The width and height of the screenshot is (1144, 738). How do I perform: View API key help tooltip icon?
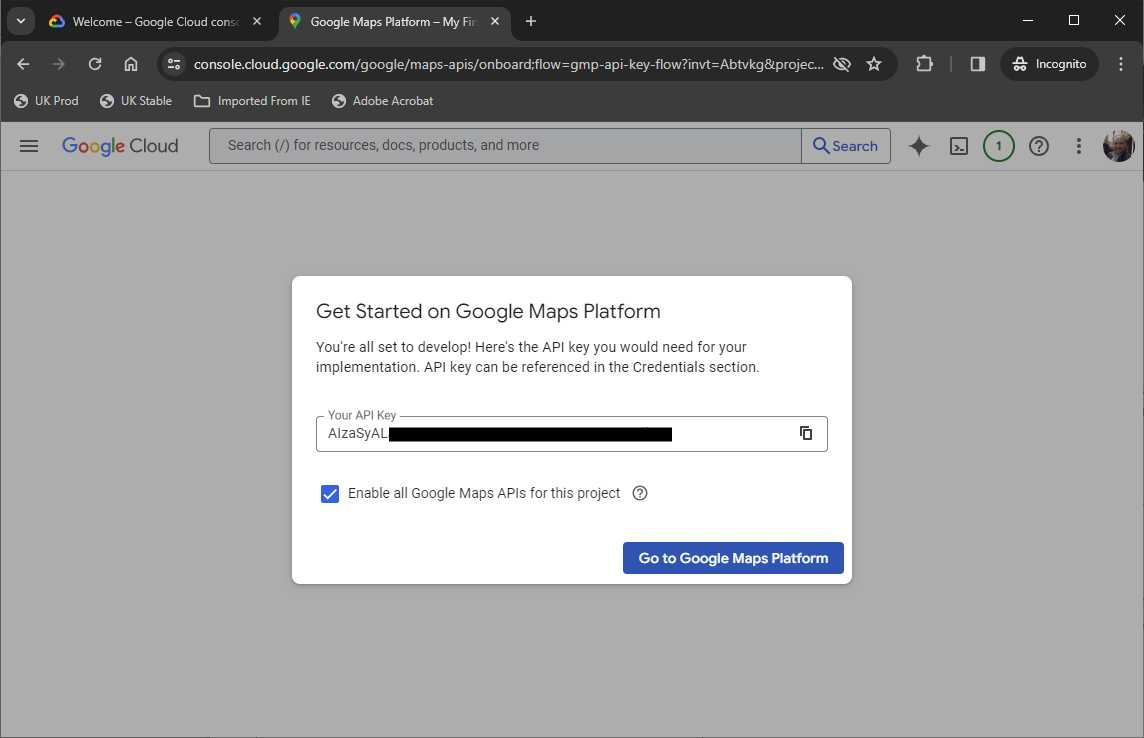pos(640,493)
